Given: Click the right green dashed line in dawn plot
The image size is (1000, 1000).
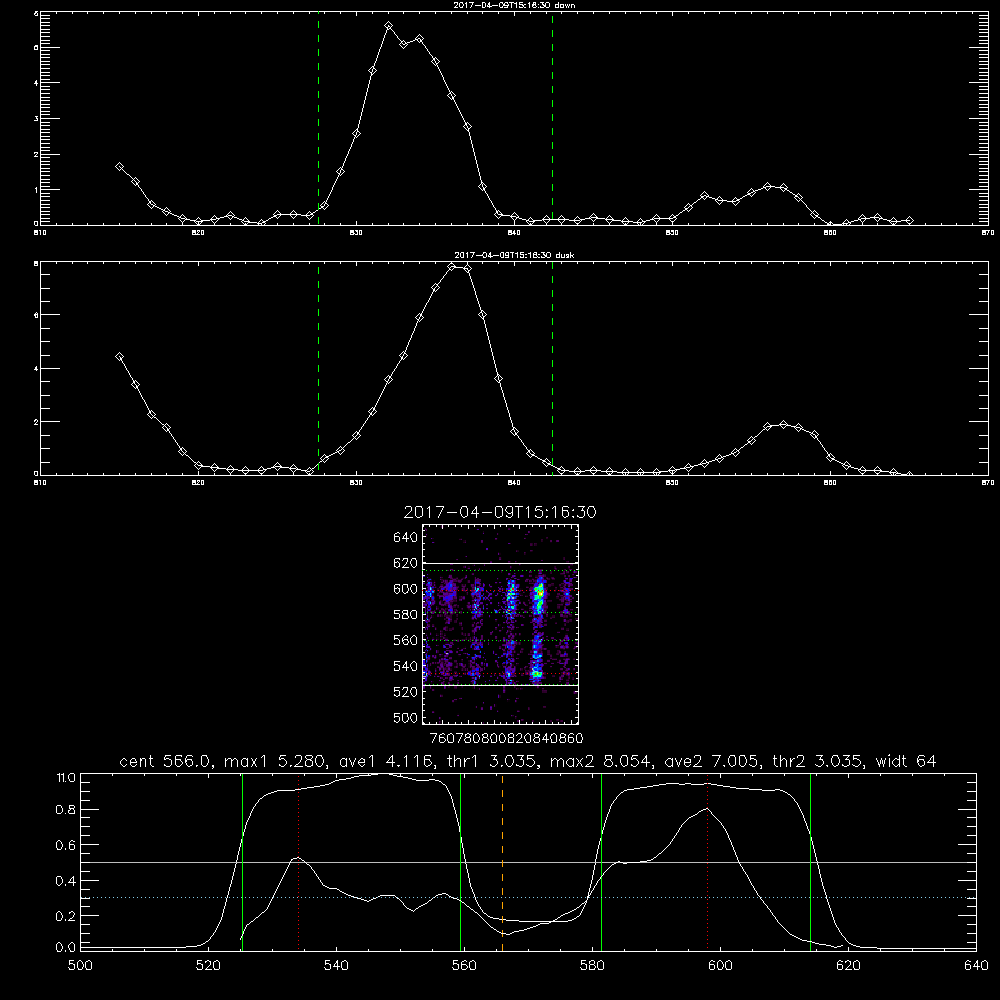Looking at the screenshot, I should coord(552,118).
